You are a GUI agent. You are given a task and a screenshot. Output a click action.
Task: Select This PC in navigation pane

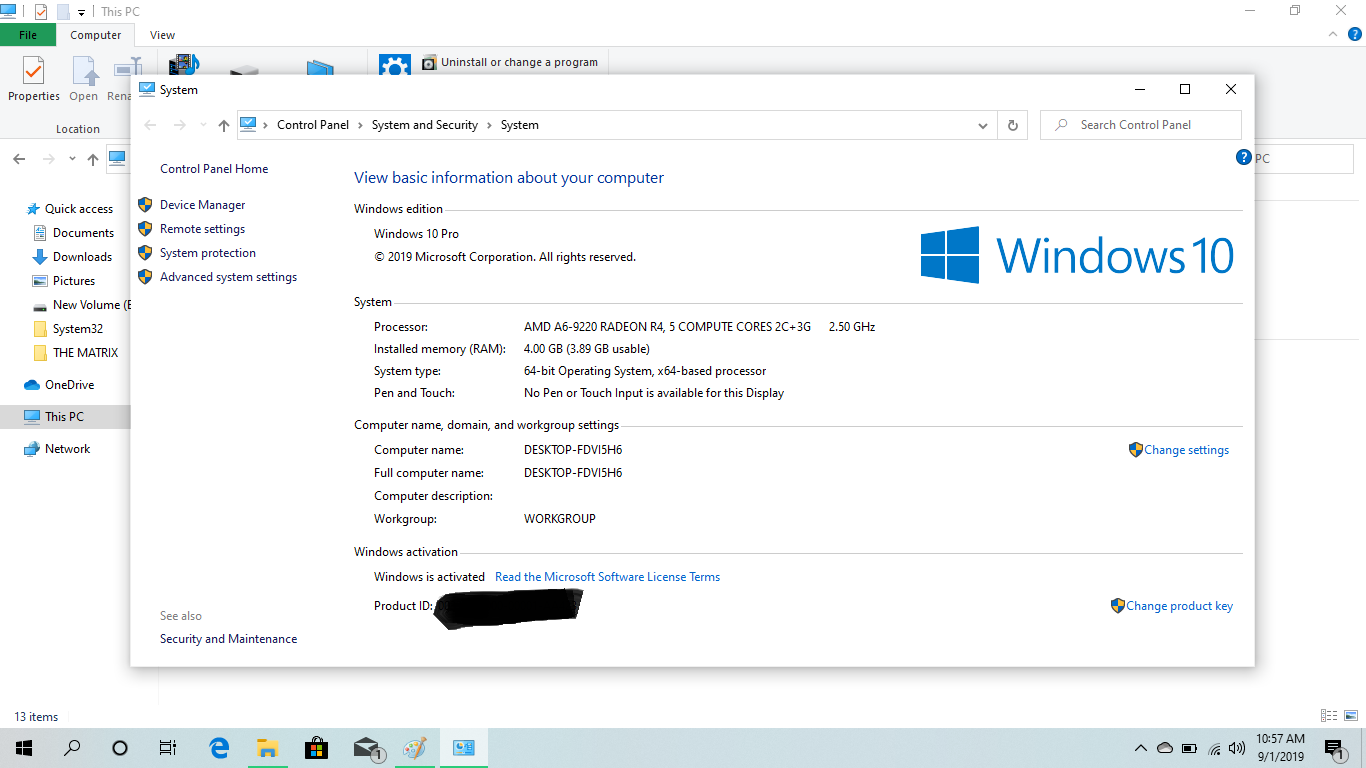[64, 417]
